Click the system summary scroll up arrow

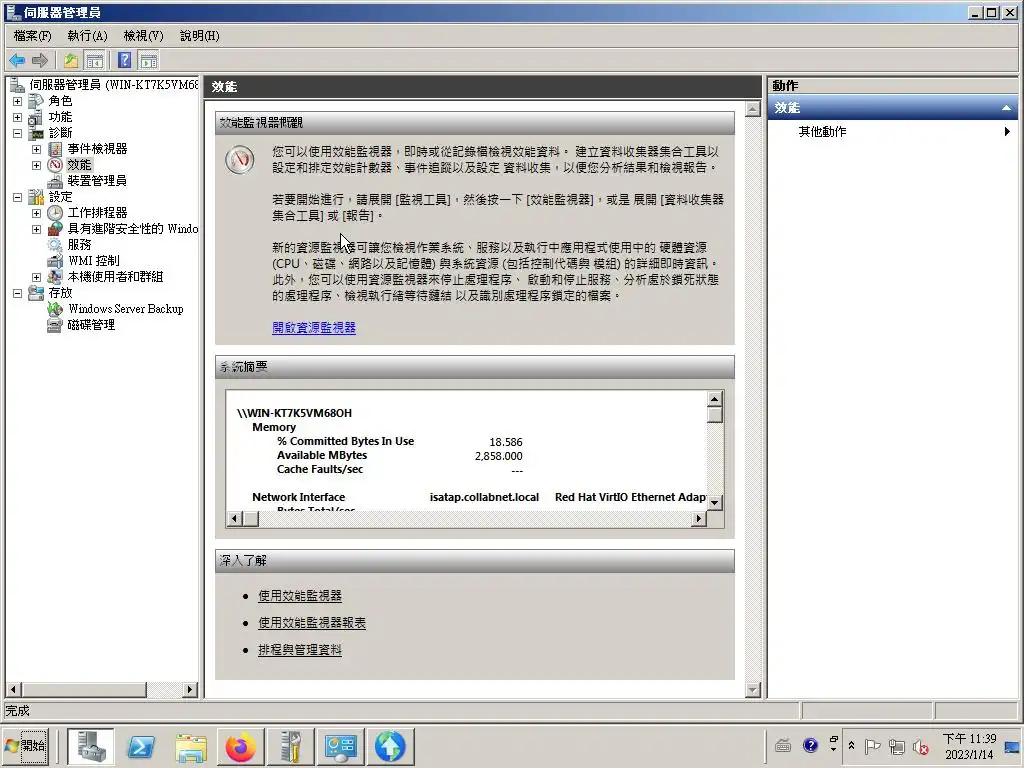(x=714, y=398)
